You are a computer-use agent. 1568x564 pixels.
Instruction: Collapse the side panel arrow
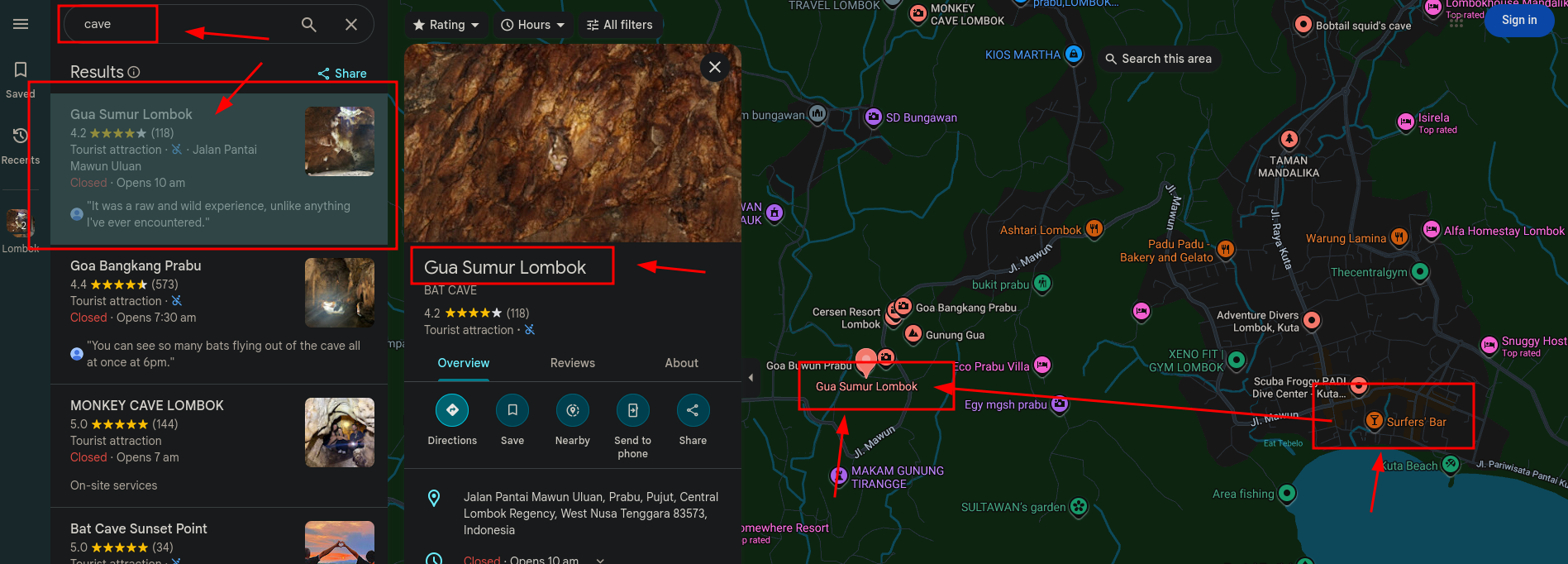coord(751,377)
